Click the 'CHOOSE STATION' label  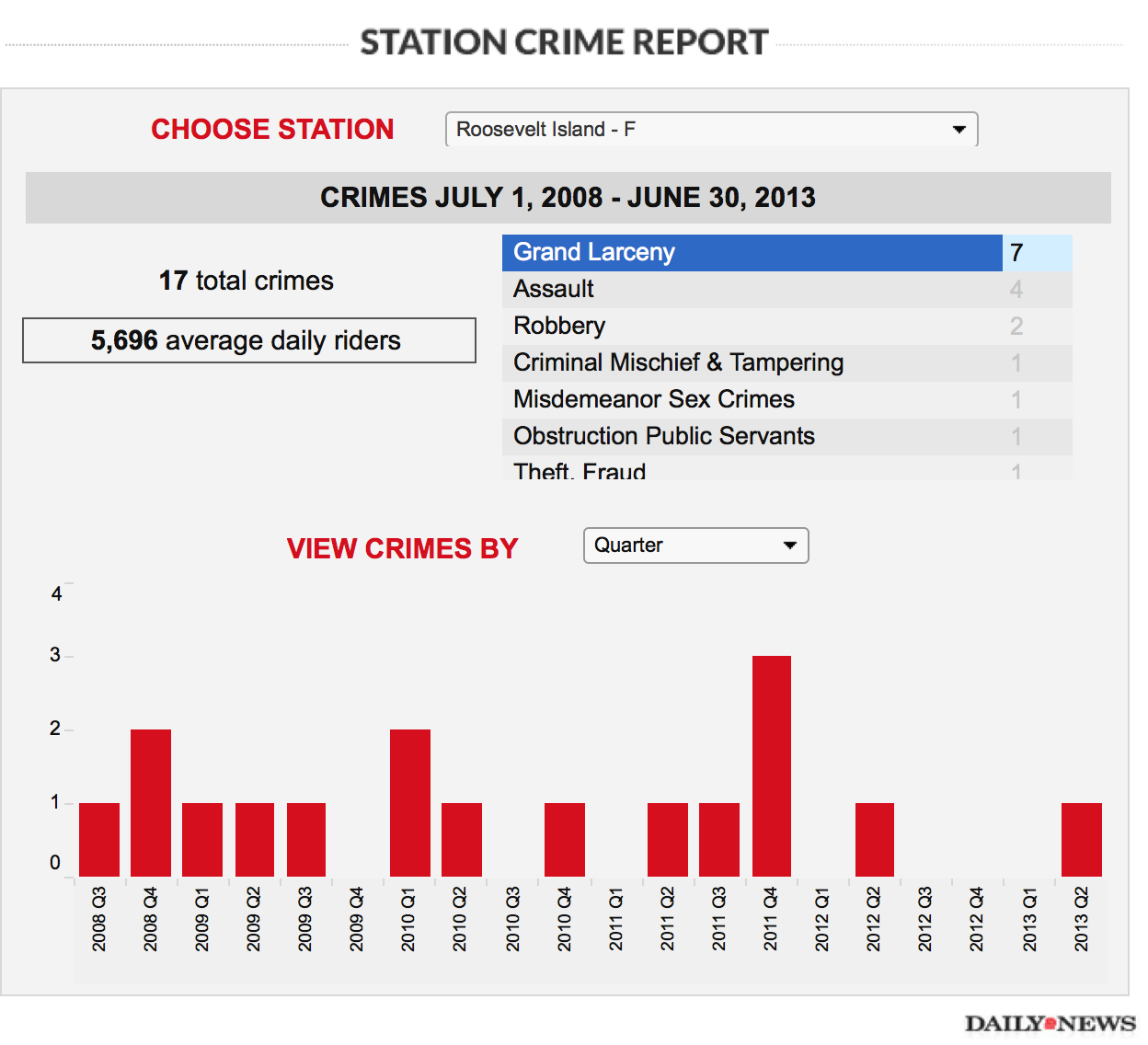[x=272, y=129]
